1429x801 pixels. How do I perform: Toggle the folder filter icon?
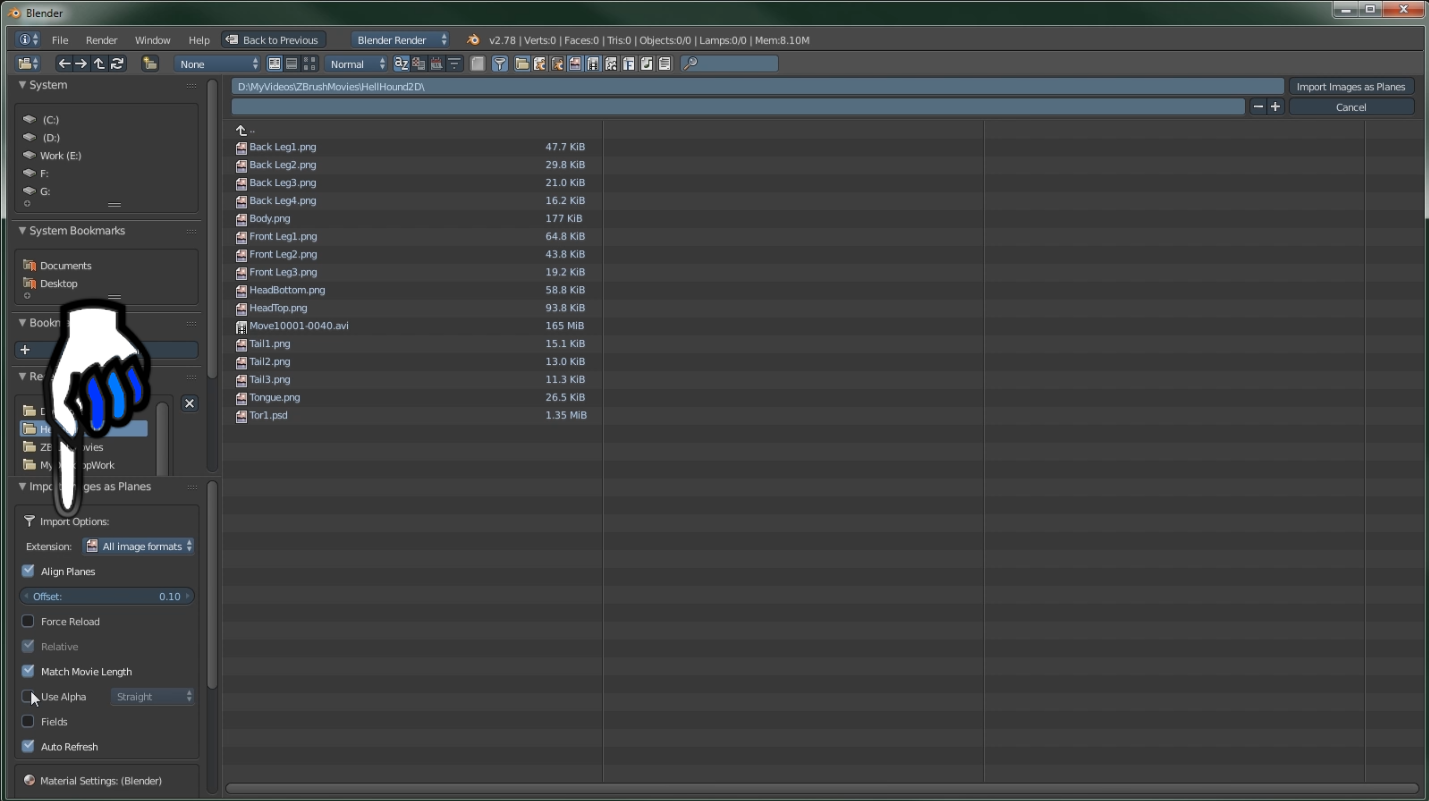(522, 64)
